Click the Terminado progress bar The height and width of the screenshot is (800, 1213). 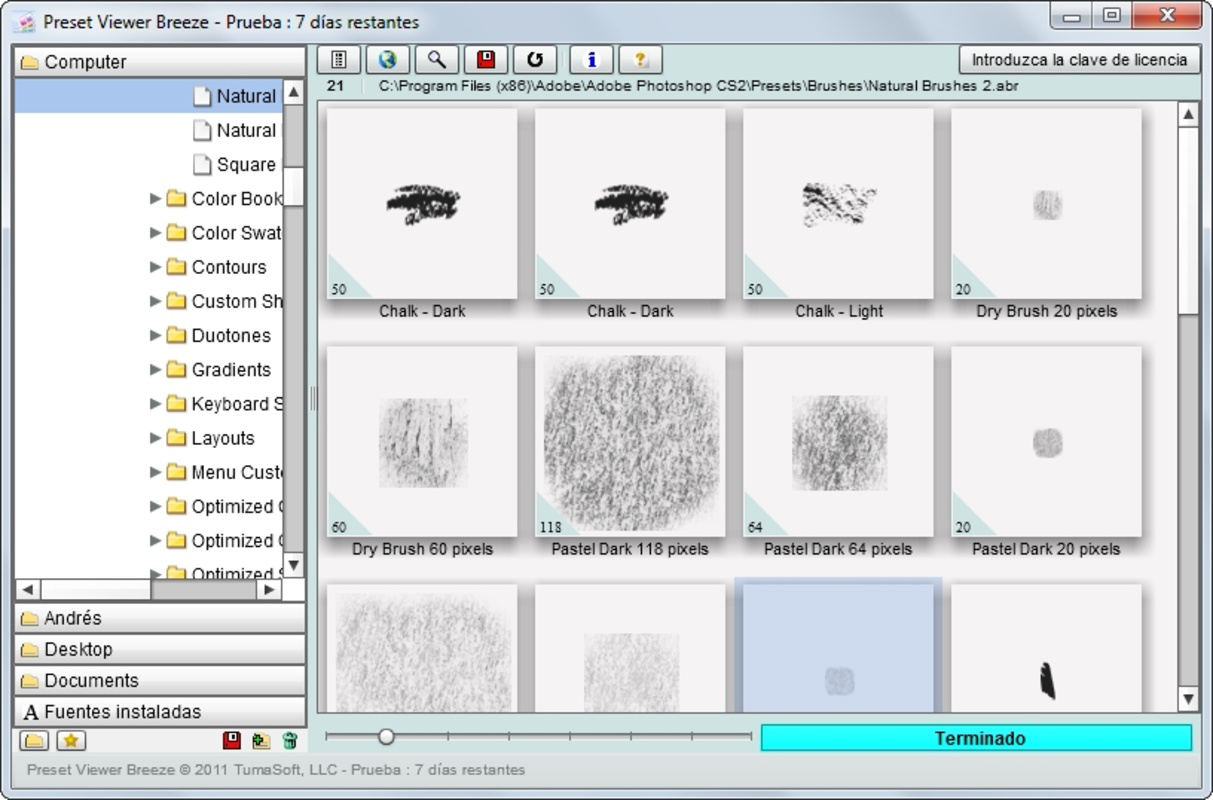click(976, 739)
